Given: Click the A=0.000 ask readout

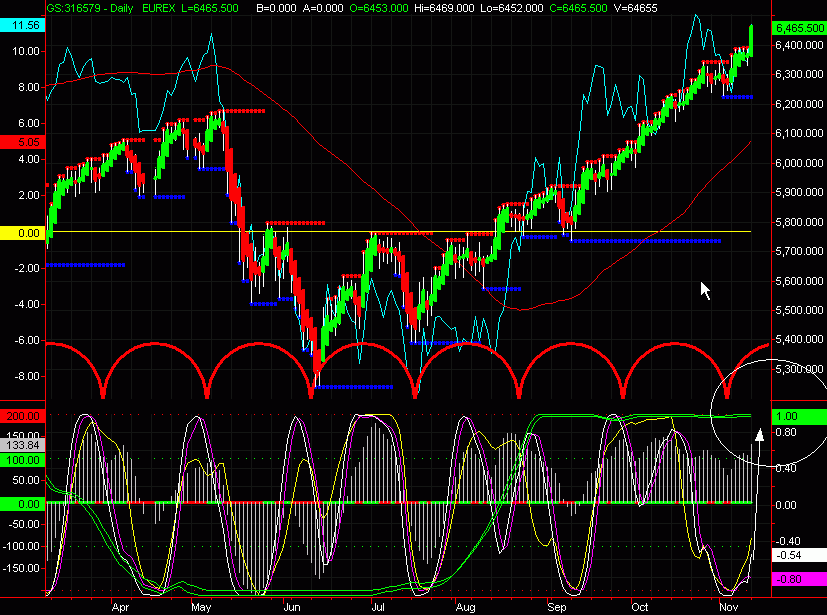Looking at the screenshot, I should [x=322, y=8].
